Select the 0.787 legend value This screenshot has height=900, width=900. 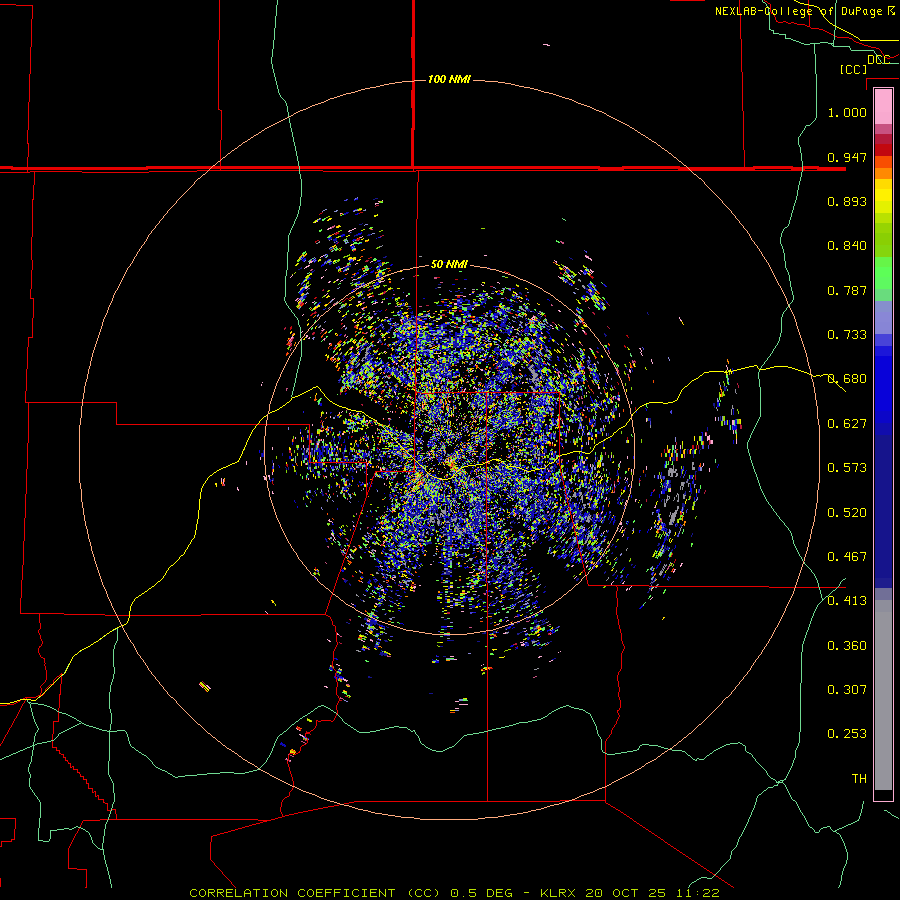[847, 290]
